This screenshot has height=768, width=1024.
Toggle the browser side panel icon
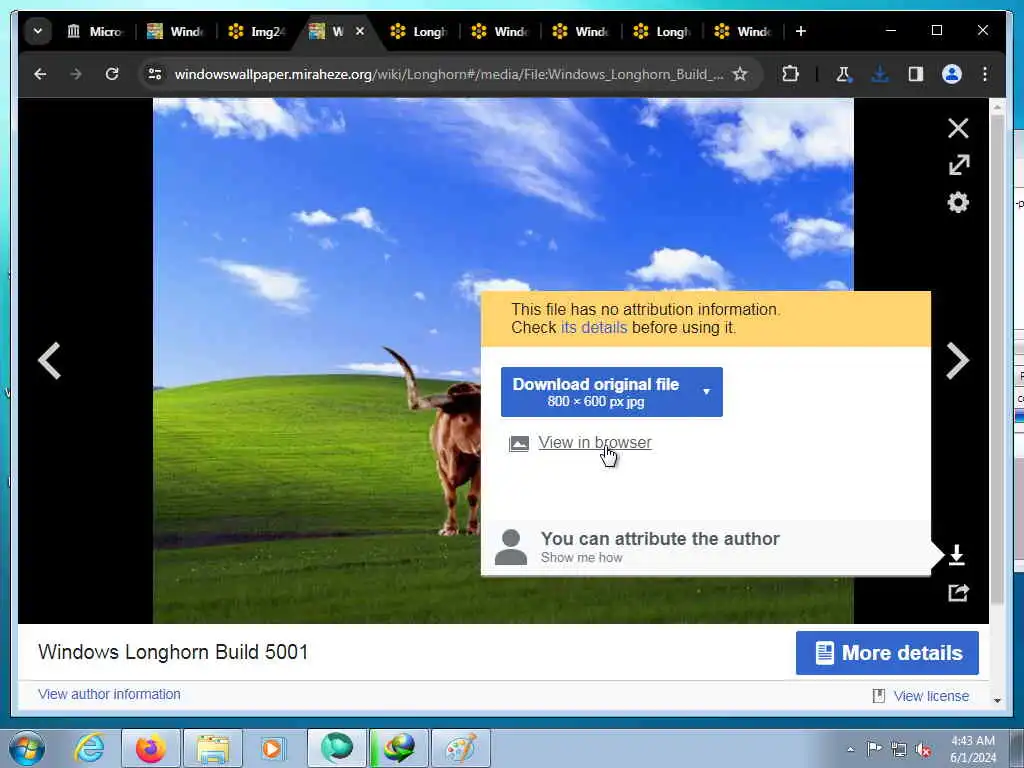pyautogui.click(x=916, y=74)
